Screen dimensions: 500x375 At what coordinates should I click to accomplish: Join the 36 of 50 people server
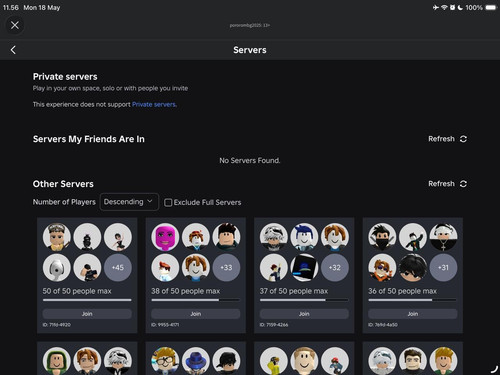[x=413, y=314]
